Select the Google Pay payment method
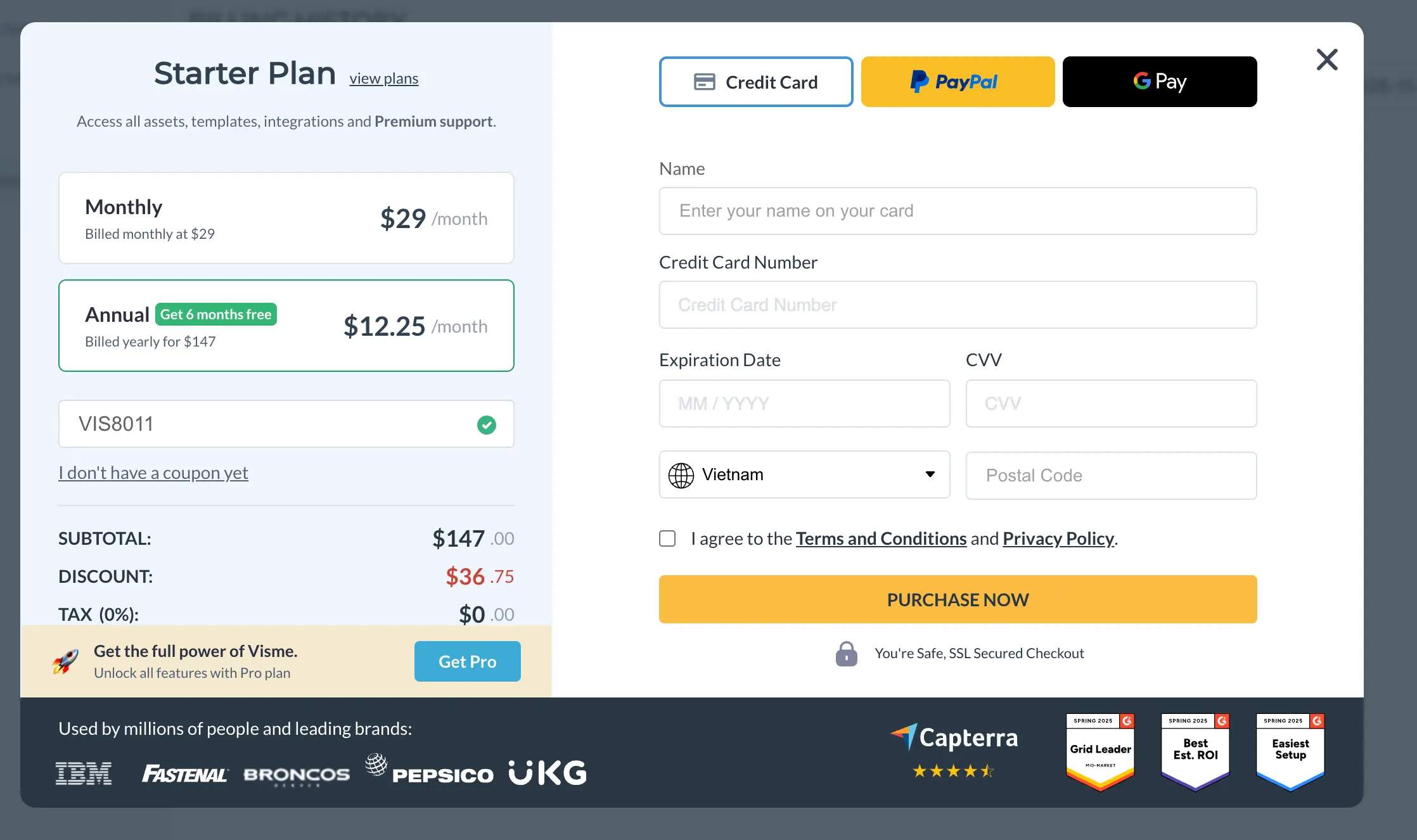1417x840 pixels. 1160,82
